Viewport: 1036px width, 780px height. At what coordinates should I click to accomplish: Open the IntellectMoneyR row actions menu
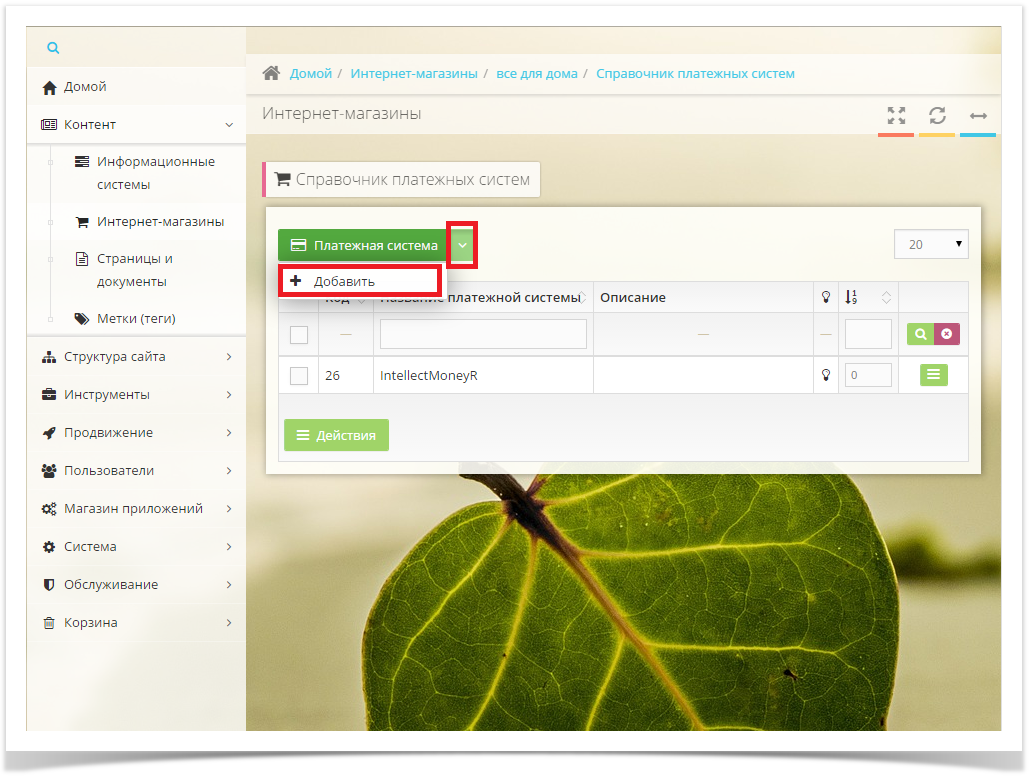(933, 375)
